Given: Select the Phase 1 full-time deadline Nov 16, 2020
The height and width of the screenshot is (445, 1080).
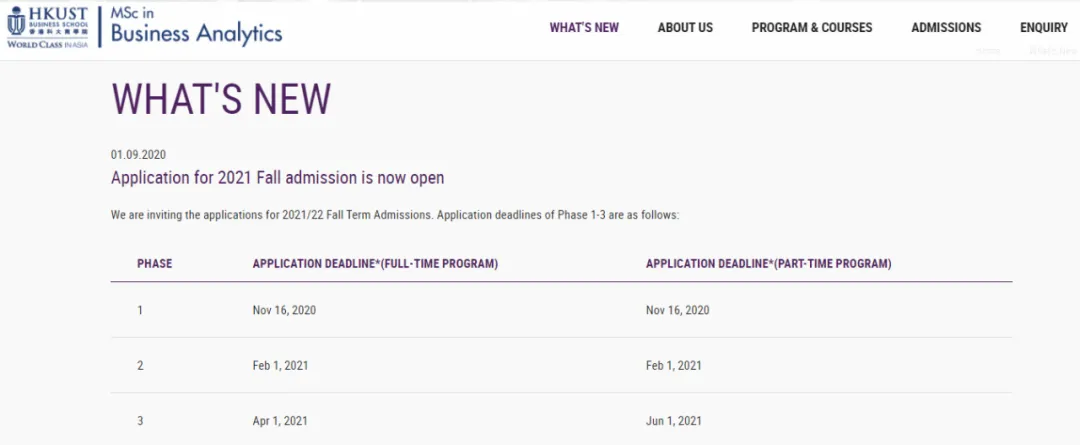Looking at the screenshot, I should coord(284,310).
